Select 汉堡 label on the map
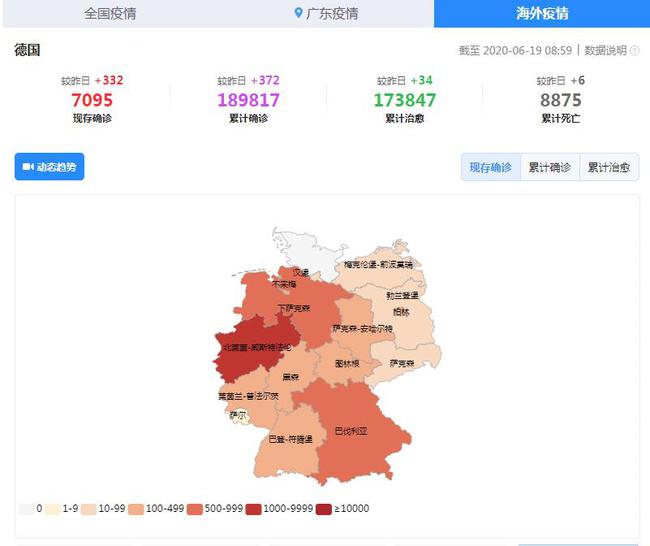 [x=301, y=272]
